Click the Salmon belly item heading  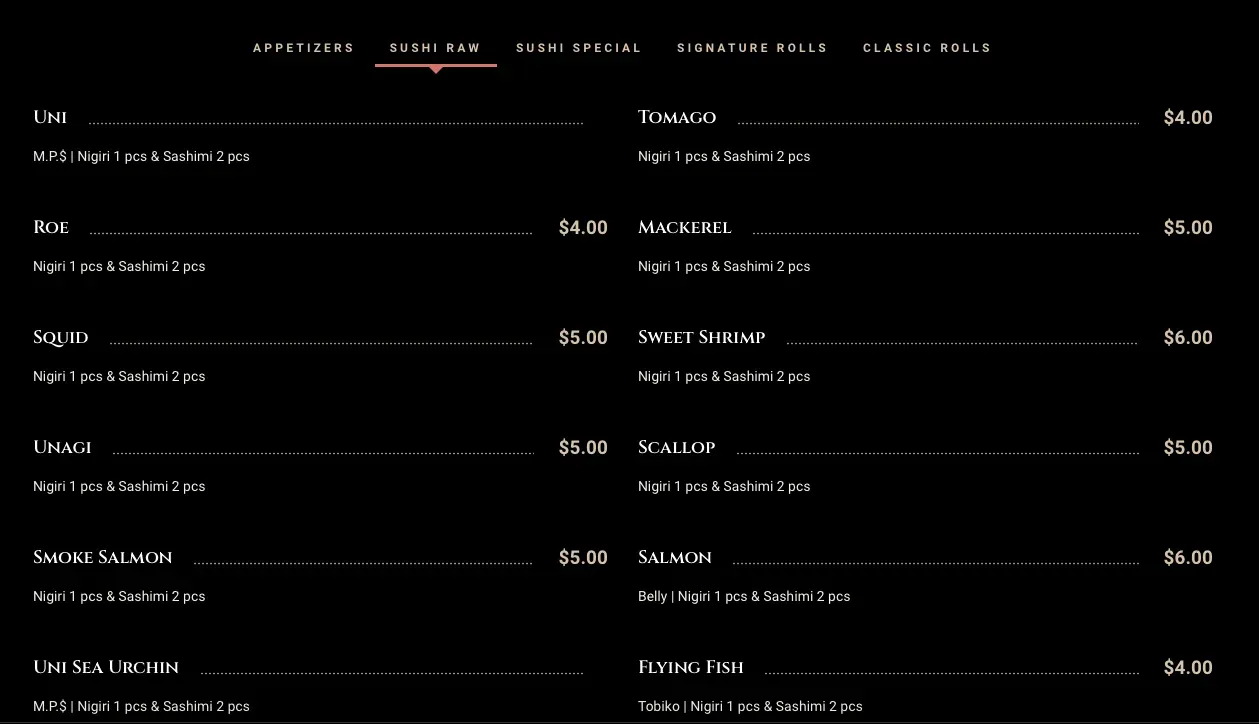click(675, 557)
